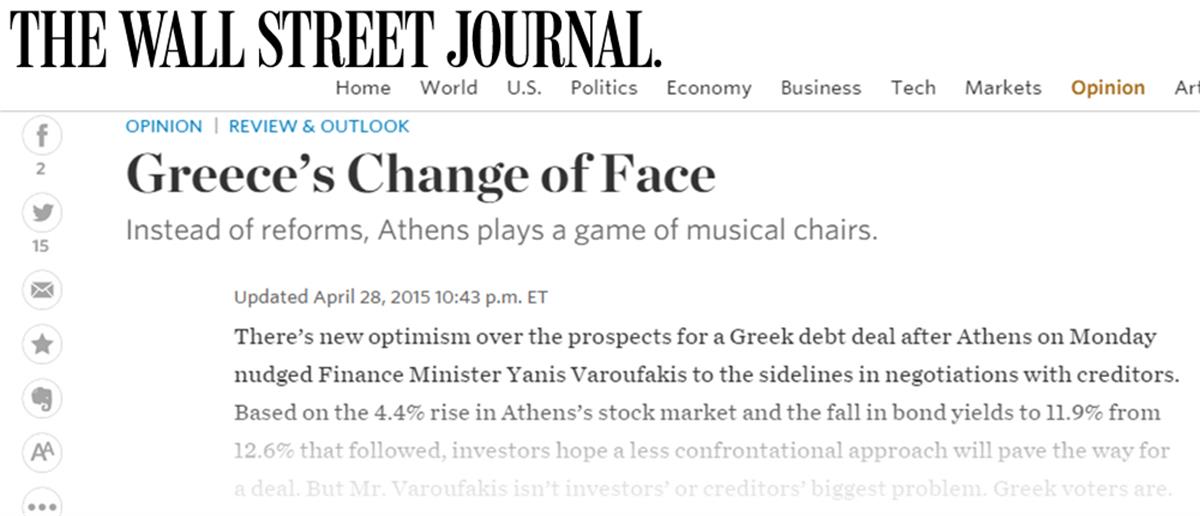Clip article to Evernote elephant icon
This screenshot has width=1200, height=516.
(41, 399)
